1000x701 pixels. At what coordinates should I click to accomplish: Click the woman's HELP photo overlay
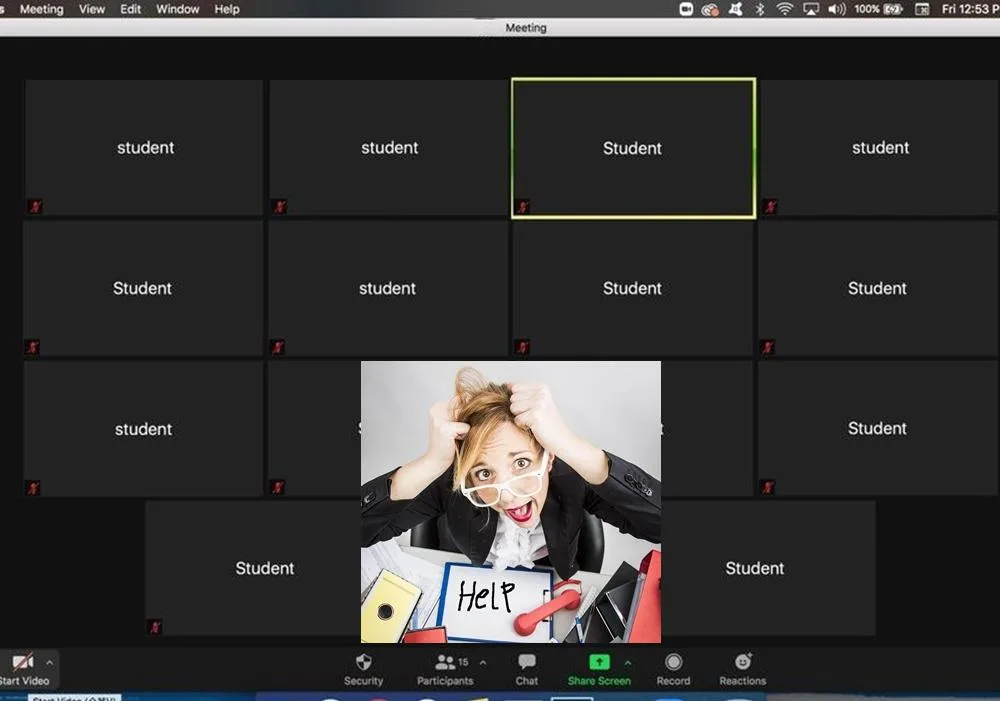[x=510, y=500]
